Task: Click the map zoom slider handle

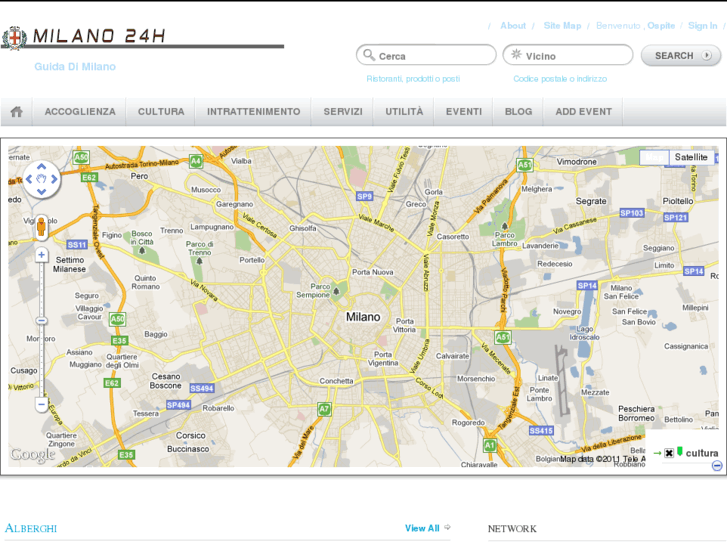Action: click(41, 321)
